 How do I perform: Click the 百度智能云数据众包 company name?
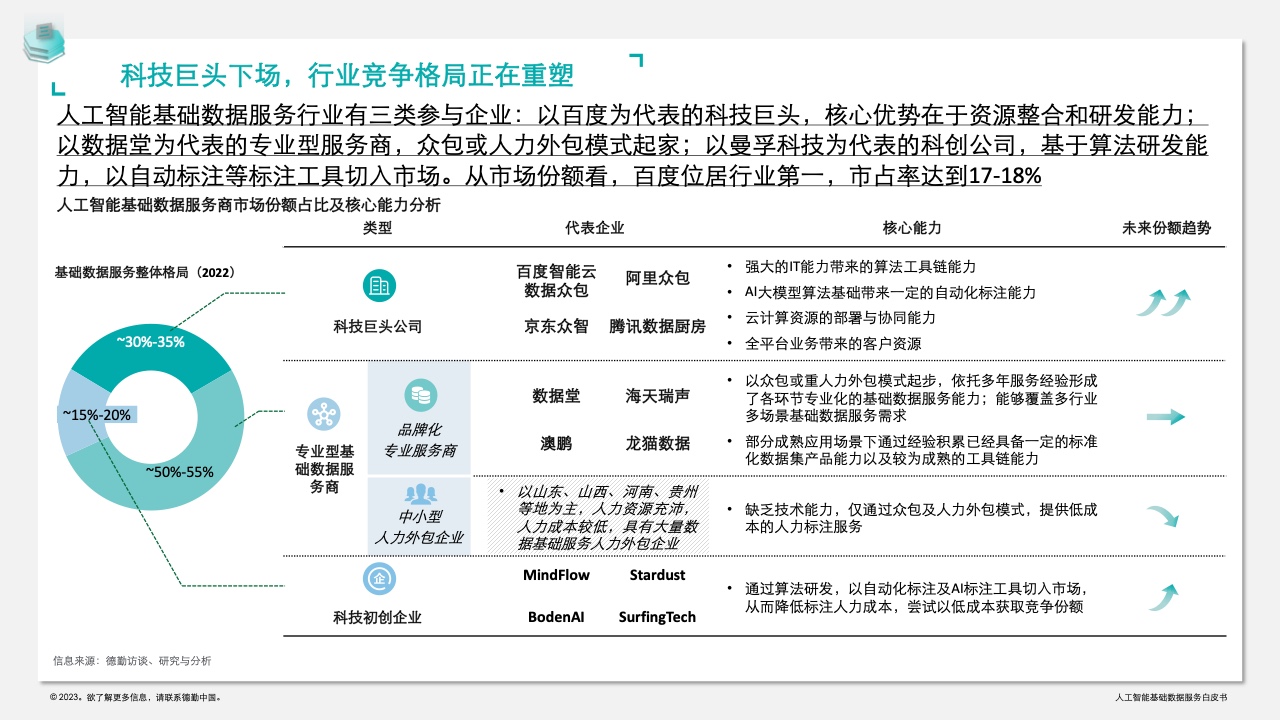(x=556, y=281)
